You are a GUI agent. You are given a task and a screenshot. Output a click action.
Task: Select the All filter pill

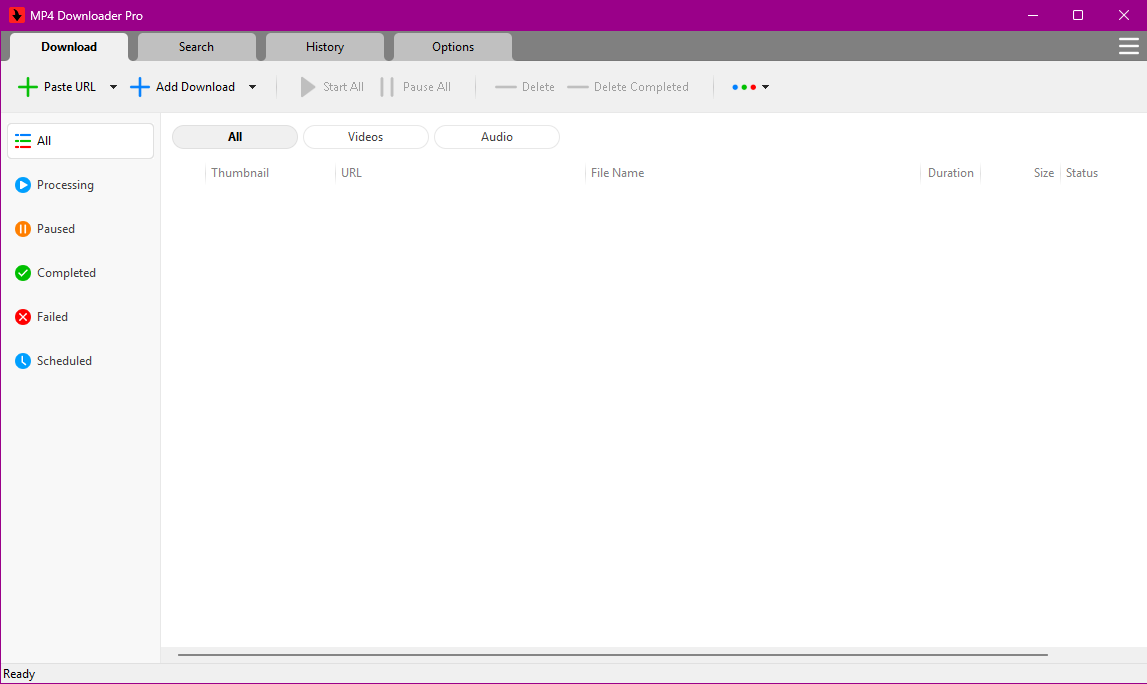coord(235,137)
